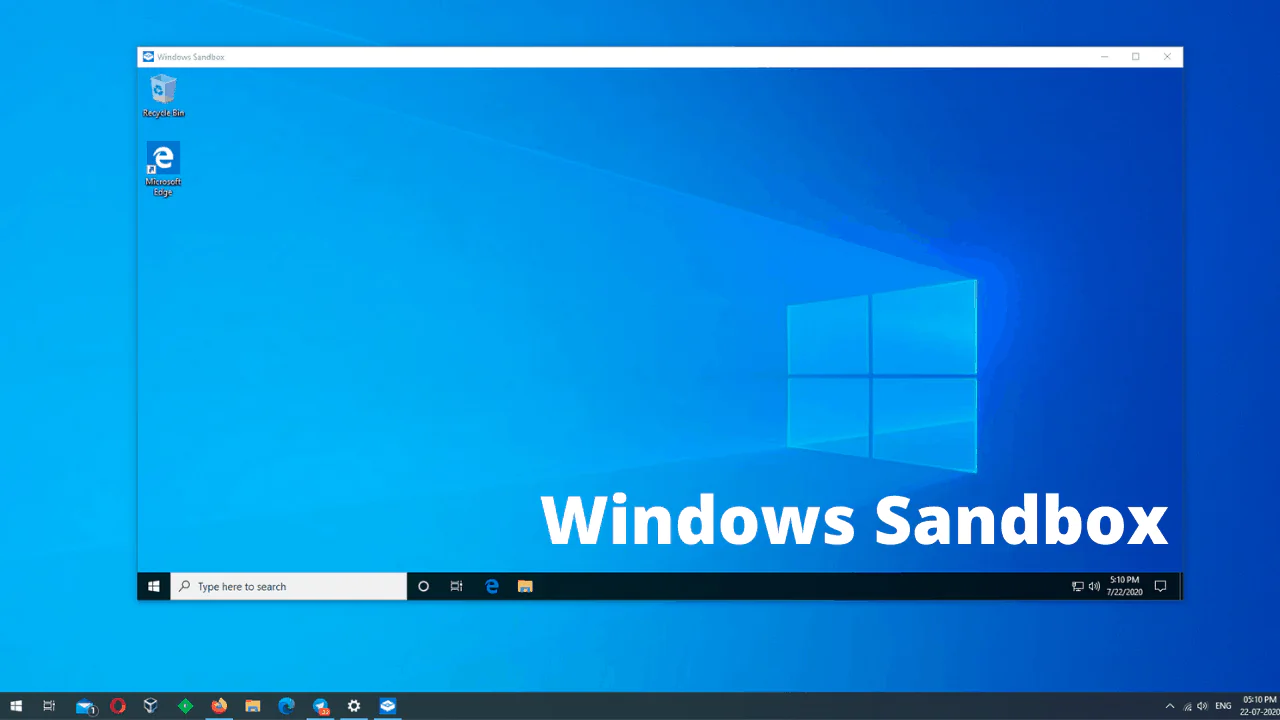The image size is (1280, 720).
Task: Open Settings from the host taskbar
Action: (354, 706)
